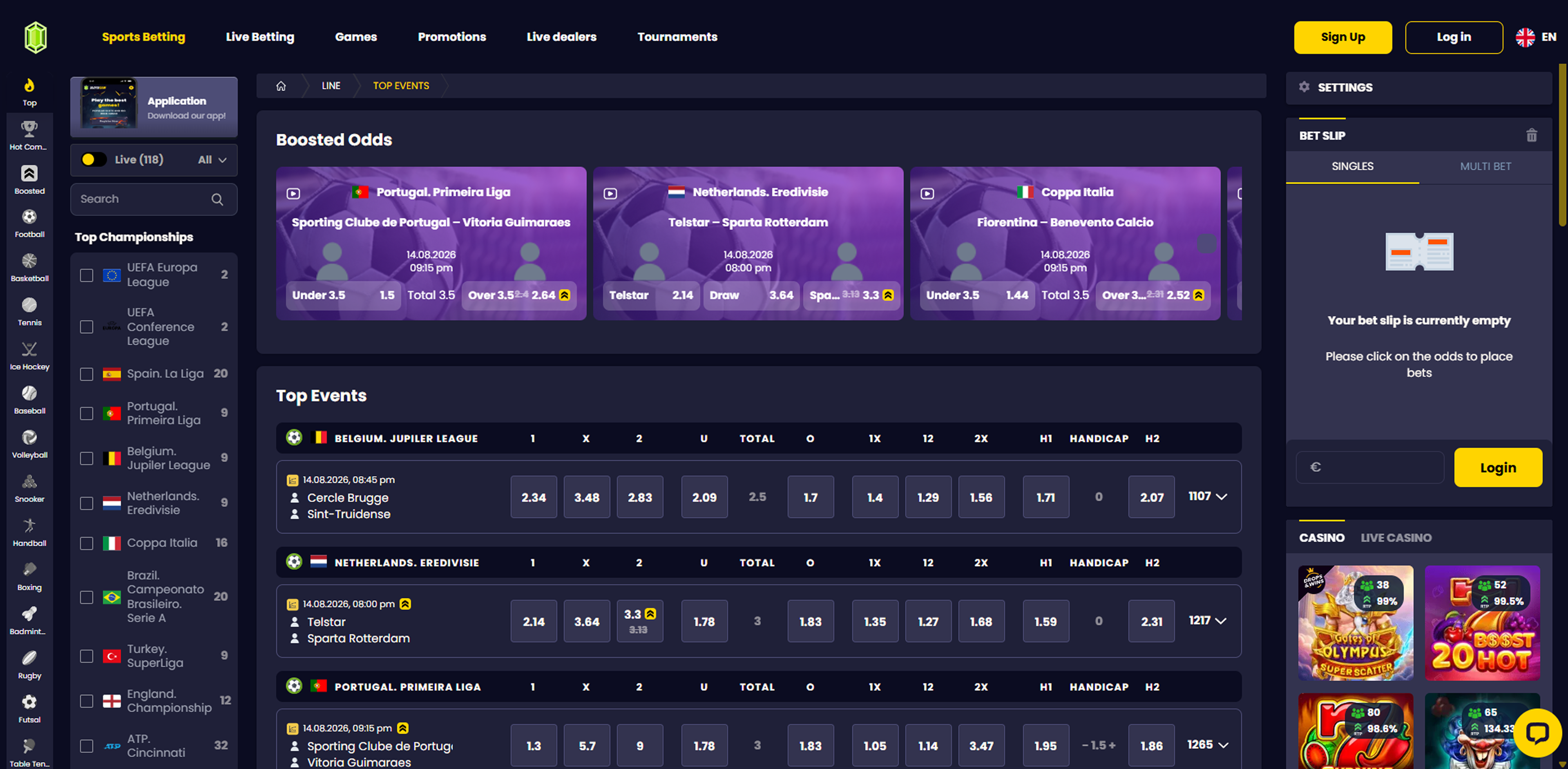Click the Log in header button
The height and width of the screenshot is (769, 1568).
[1454, 37]
